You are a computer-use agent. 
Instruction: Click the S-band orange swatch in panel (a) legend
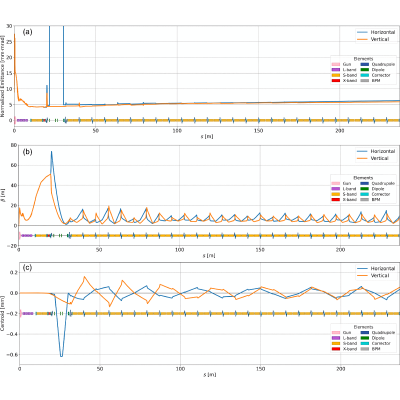[x=336, y=75]
